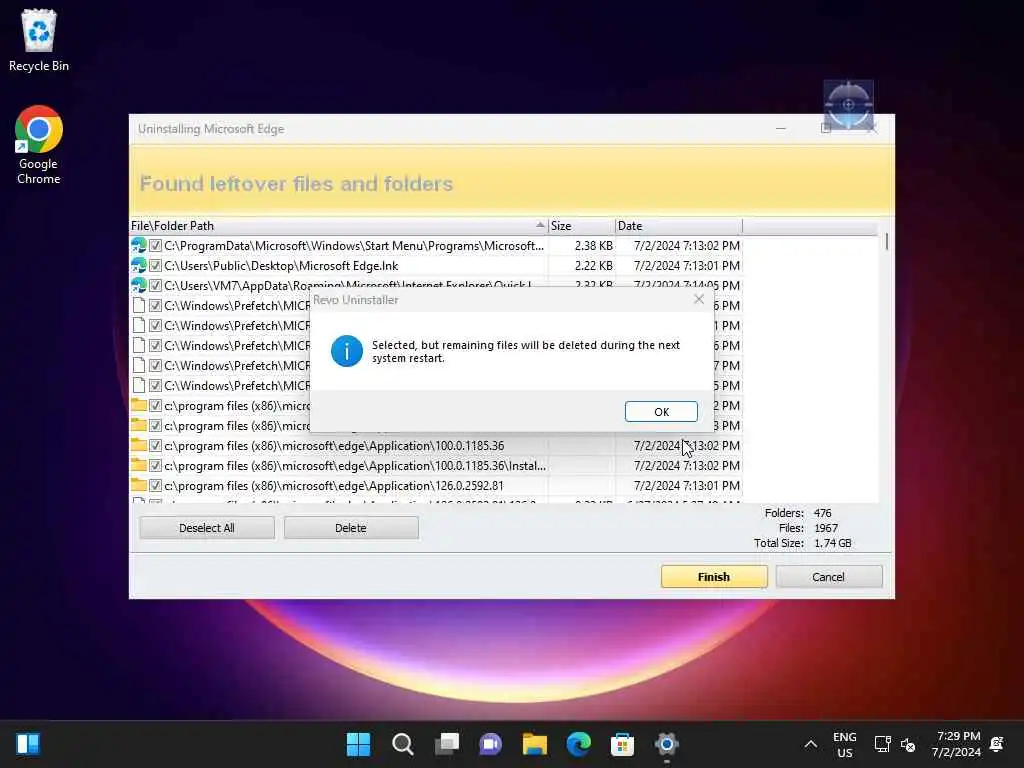Close the Revo Uninstaller message dialog

(699, 299)
